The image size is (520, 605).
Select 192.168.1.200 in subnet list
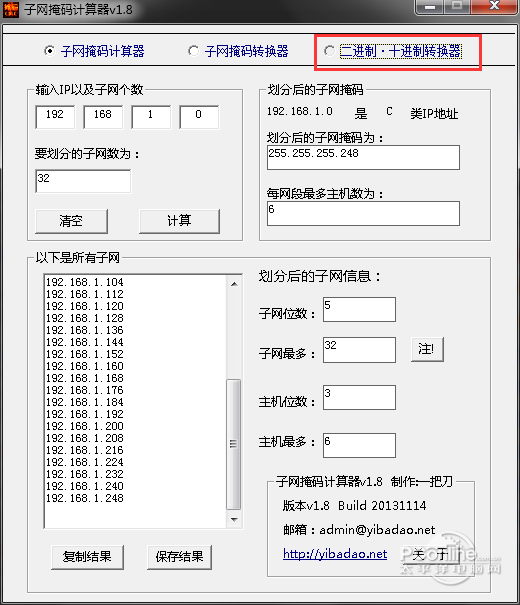pos(84,426)
